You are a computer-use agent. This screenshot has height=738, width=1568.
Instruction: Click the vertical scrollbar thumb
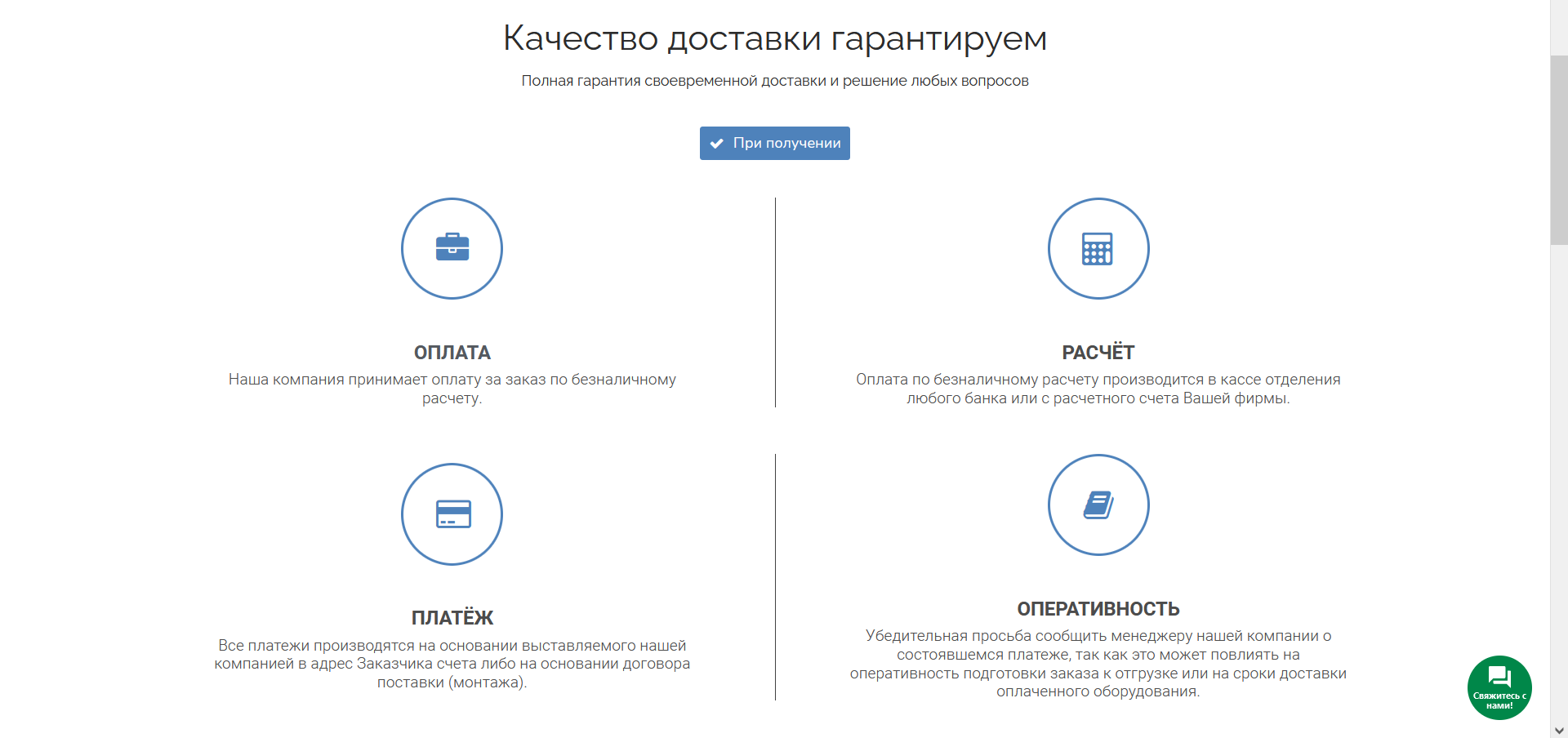coord(1559,149)
